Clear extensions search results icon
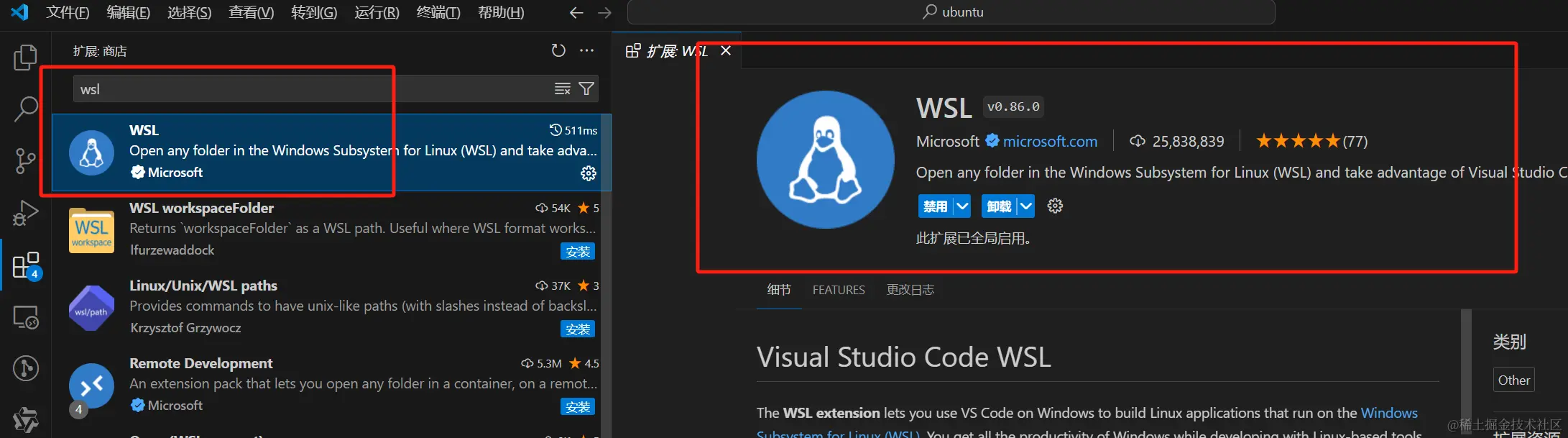The image size is (1568, 438). tap(562, 88)
